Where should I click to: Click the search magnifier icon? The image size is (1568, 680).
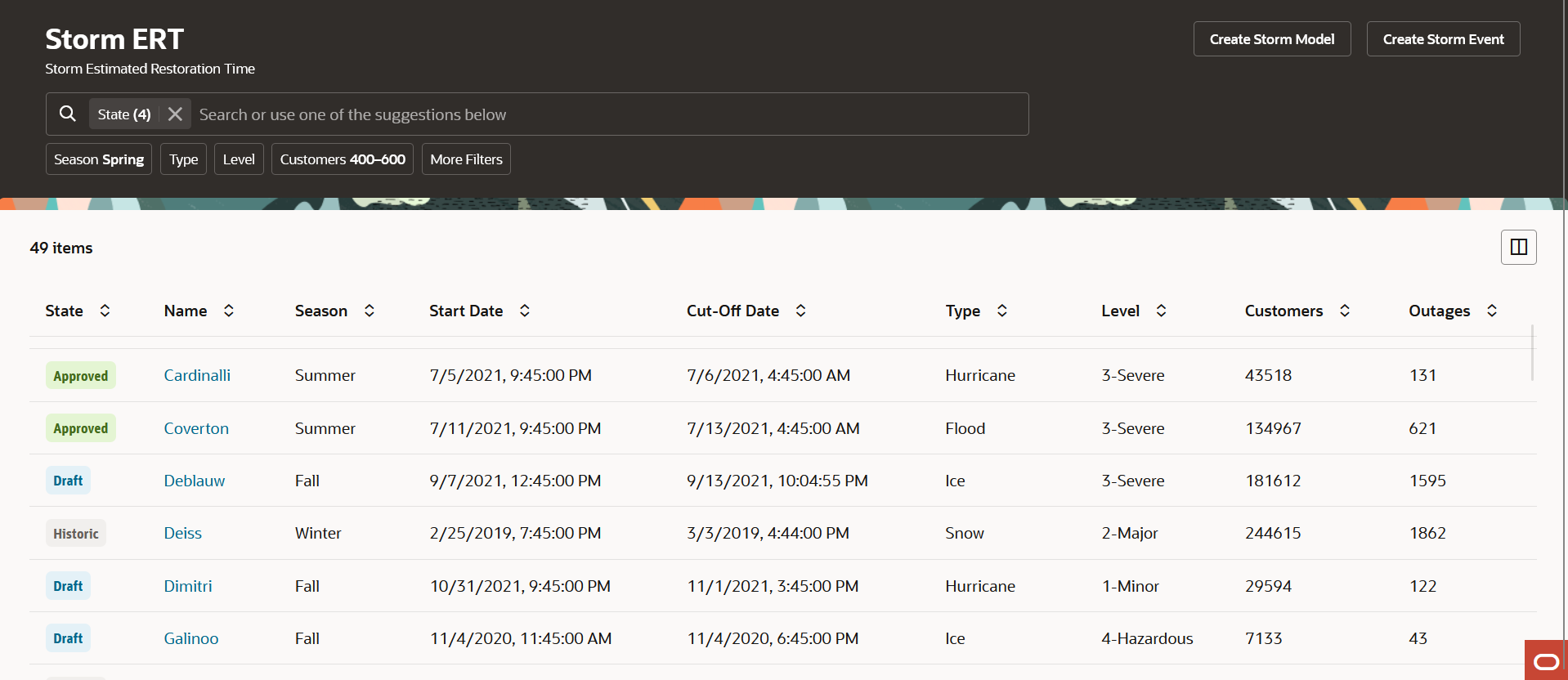68,114
